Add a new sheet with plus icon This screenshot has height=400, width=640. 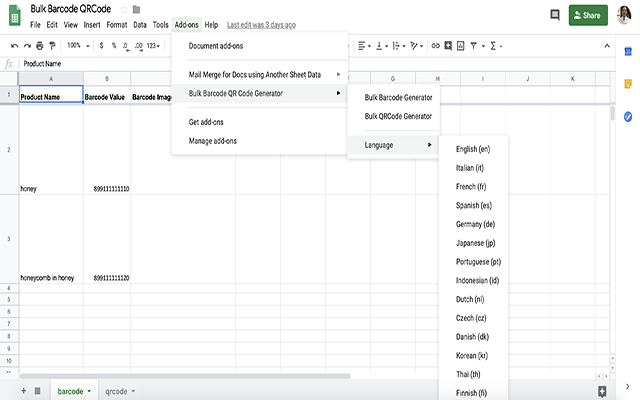click(24, 391)
